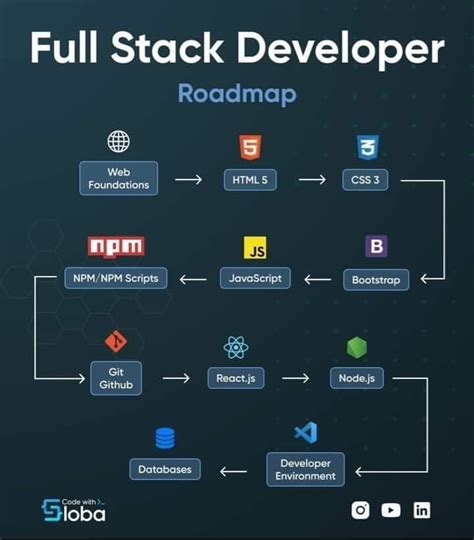Click the CSS3 shield logo
The height and width of the screenshot is (540, 474).
click(x=368, y=147)
